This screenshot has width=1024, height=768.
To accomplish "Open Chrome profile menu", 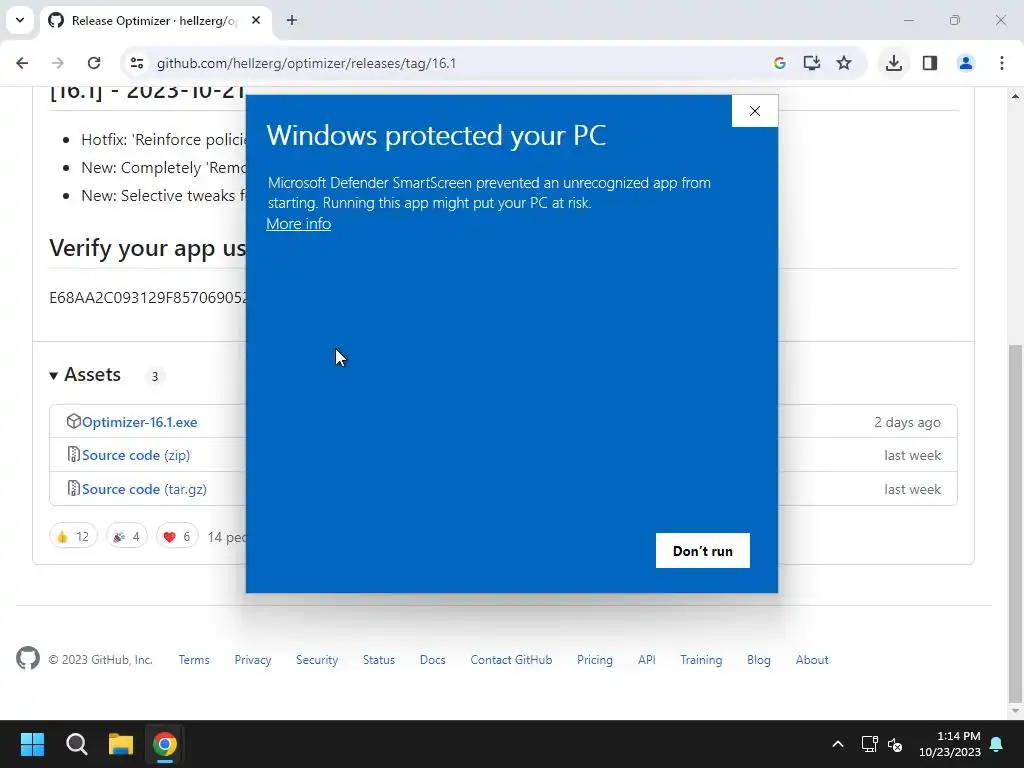I will click(x=966, y=63).
